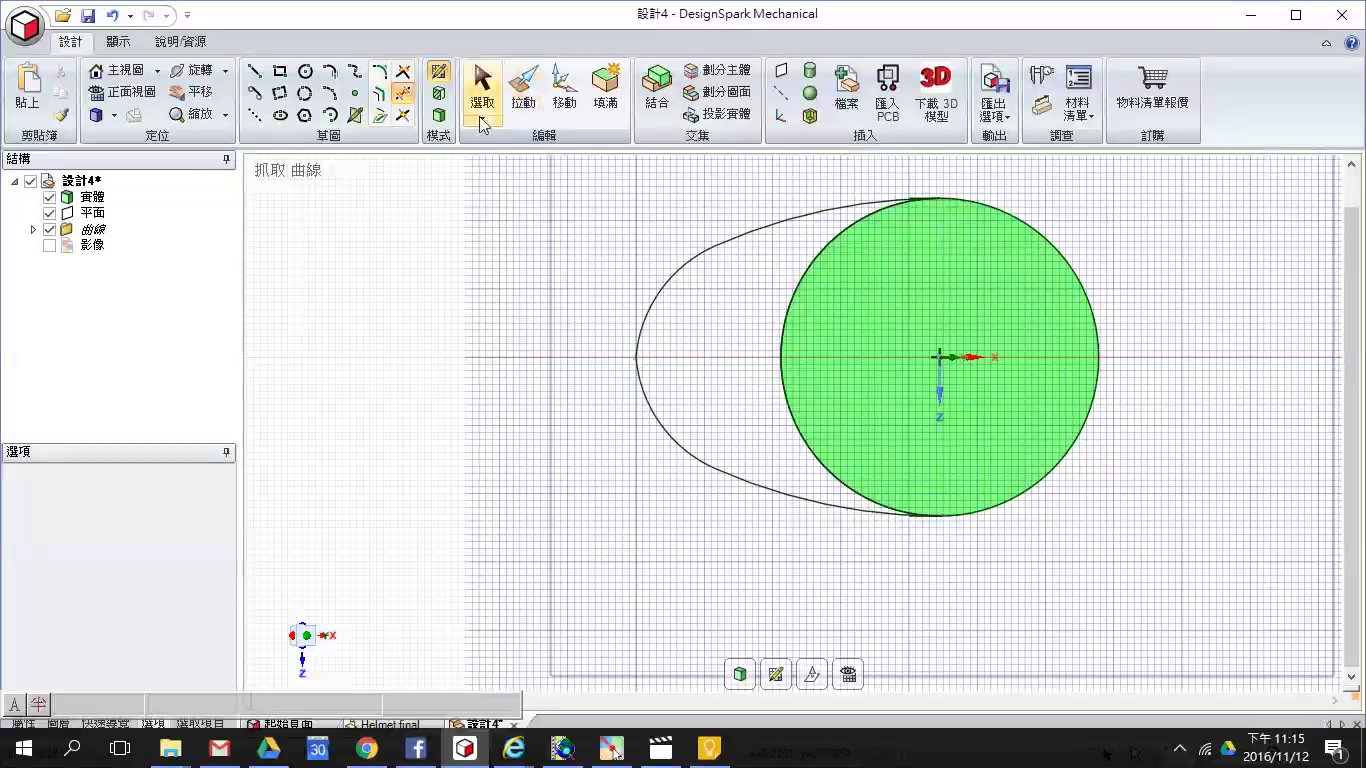The width and height of the screenshot is (1366, 768).
Task: Insert a cylinder from Insert group
Action: [x=810, y=71]
